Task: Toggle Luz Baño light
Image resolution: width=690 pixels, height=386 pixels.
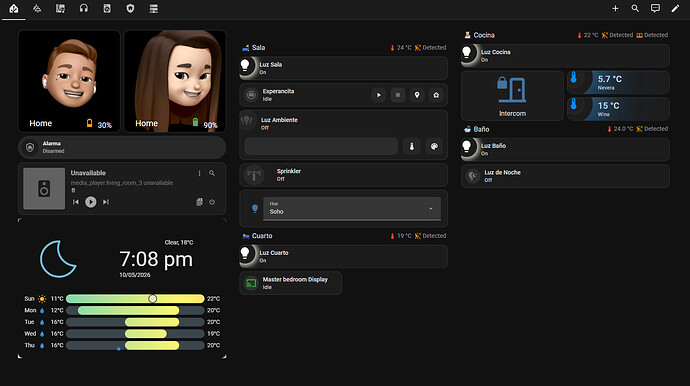Action: tap(565, 149)
